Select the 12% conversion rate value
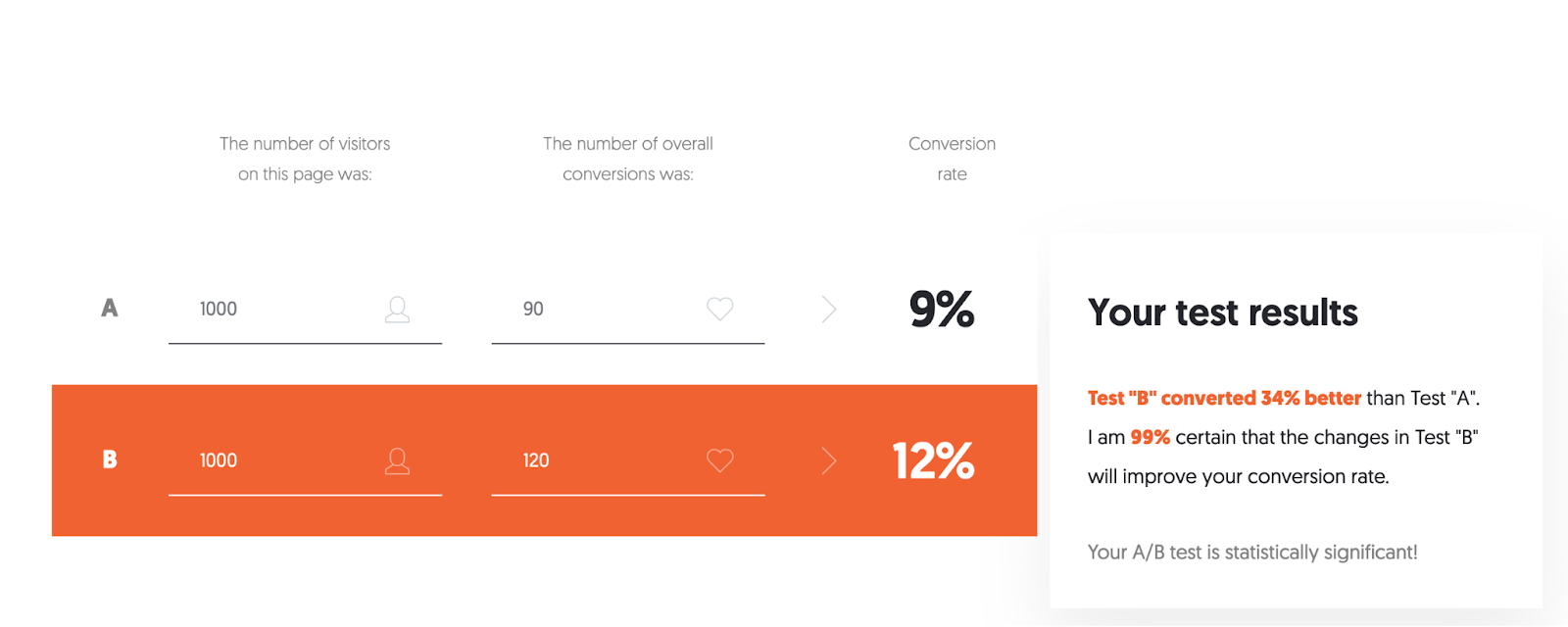The height and width of the screenshot is (627, 1568). click(x=932, y=460)
